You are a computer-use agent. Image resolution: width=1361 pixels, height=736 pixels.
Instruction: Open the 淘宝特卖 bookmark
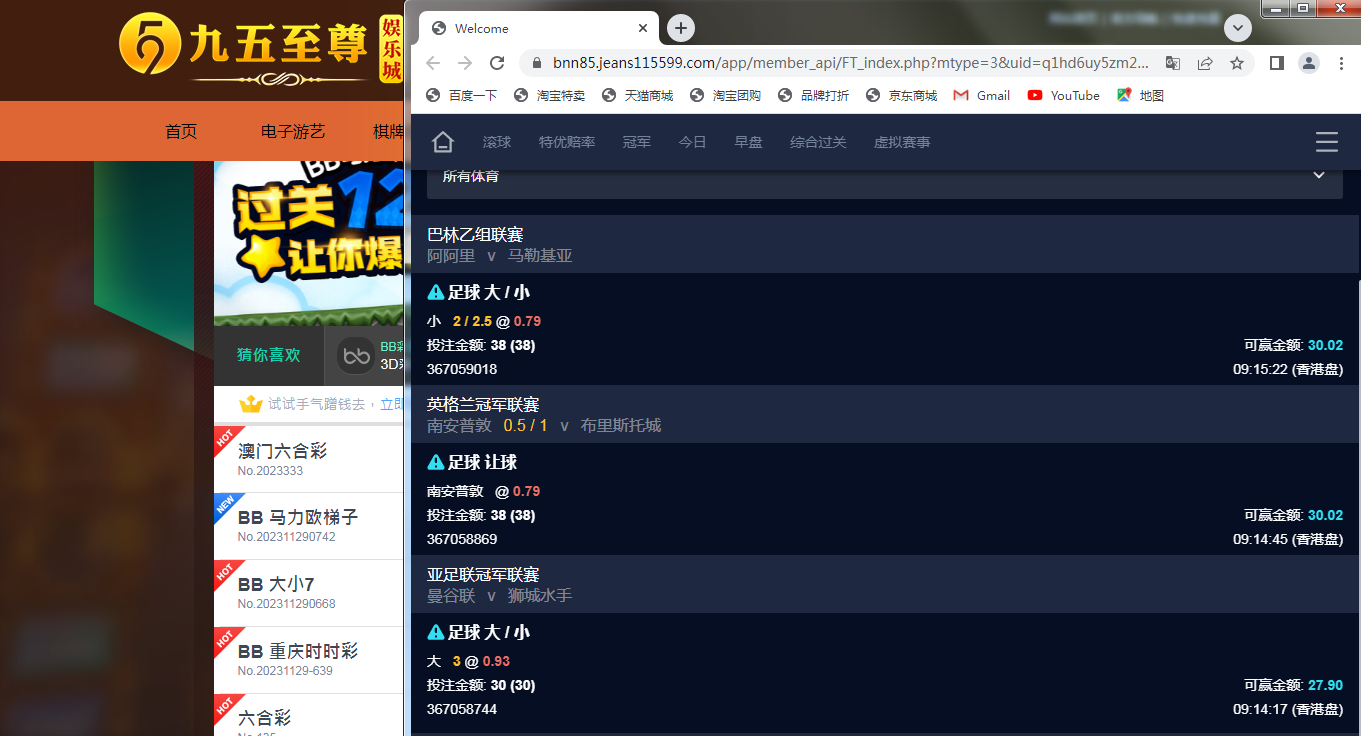pyautogui.click(x=550, y=95)
